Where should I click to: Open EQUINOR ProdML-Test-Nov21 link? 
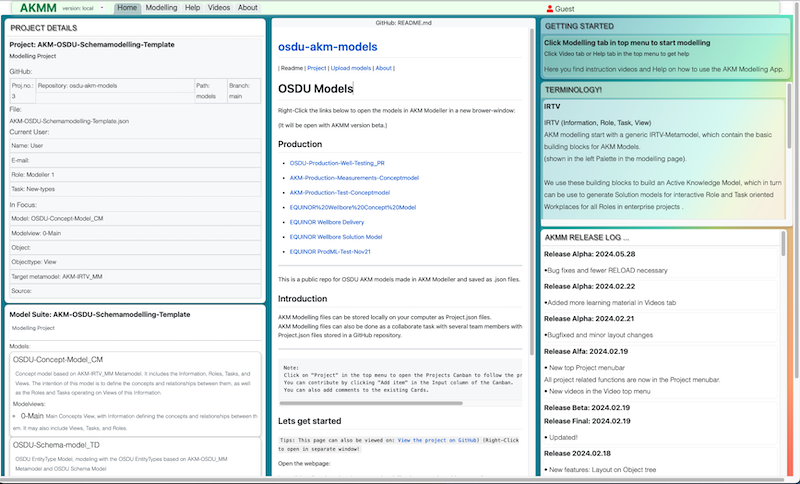click(x=330, y=252)
